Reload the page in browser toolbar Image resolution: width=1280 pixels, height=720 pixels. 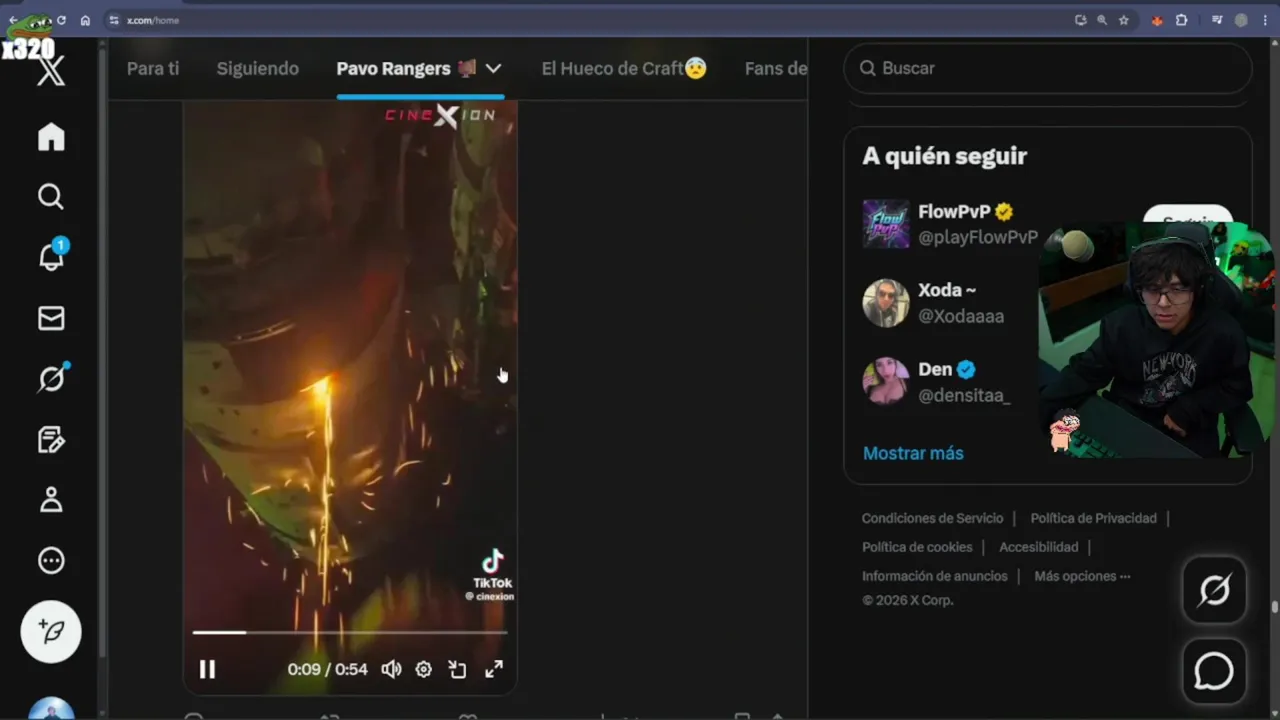click(x=61, y=20)
